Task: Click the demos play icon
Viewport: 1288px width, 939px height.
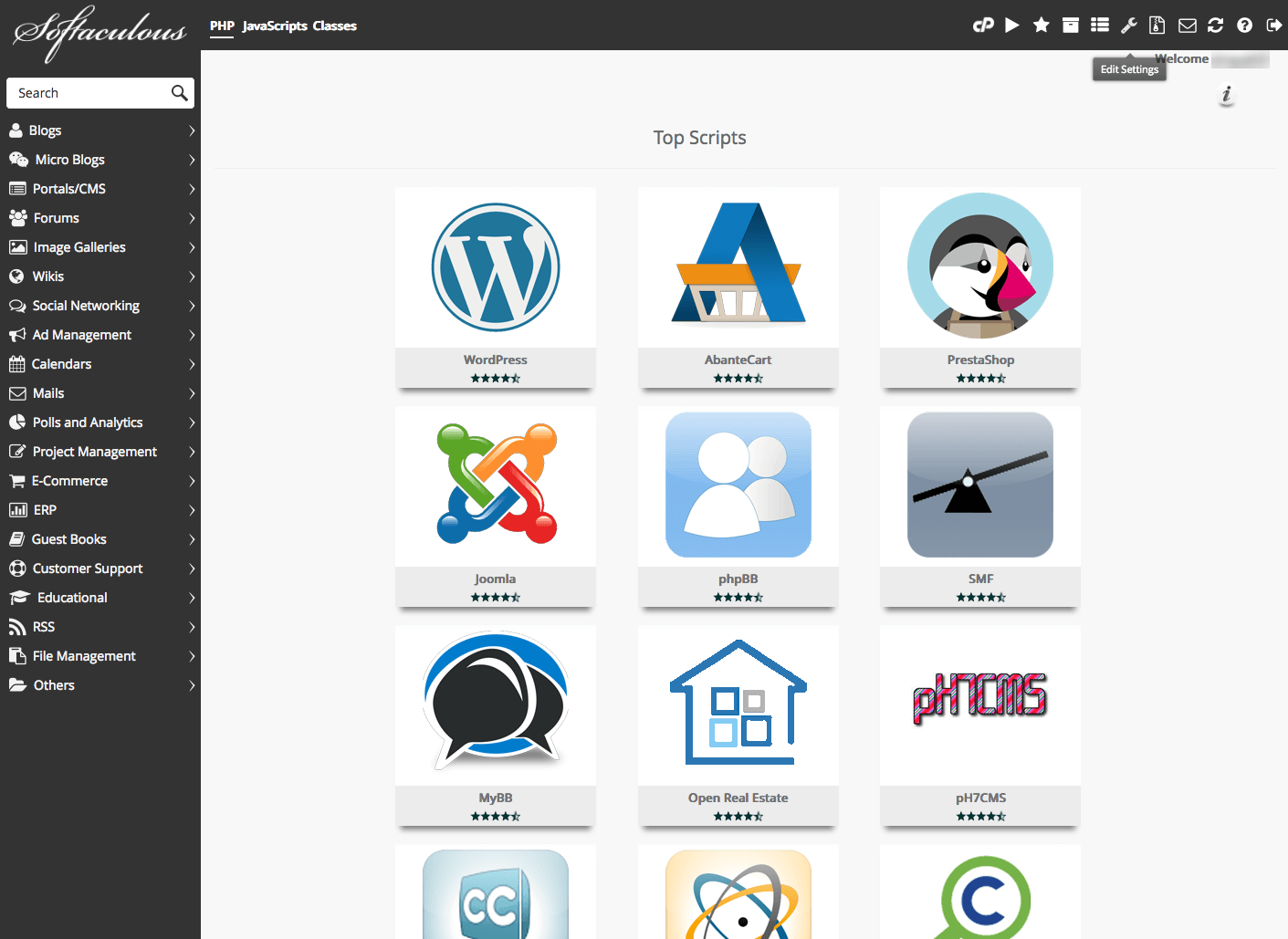Action: [x=1012, y=26]
